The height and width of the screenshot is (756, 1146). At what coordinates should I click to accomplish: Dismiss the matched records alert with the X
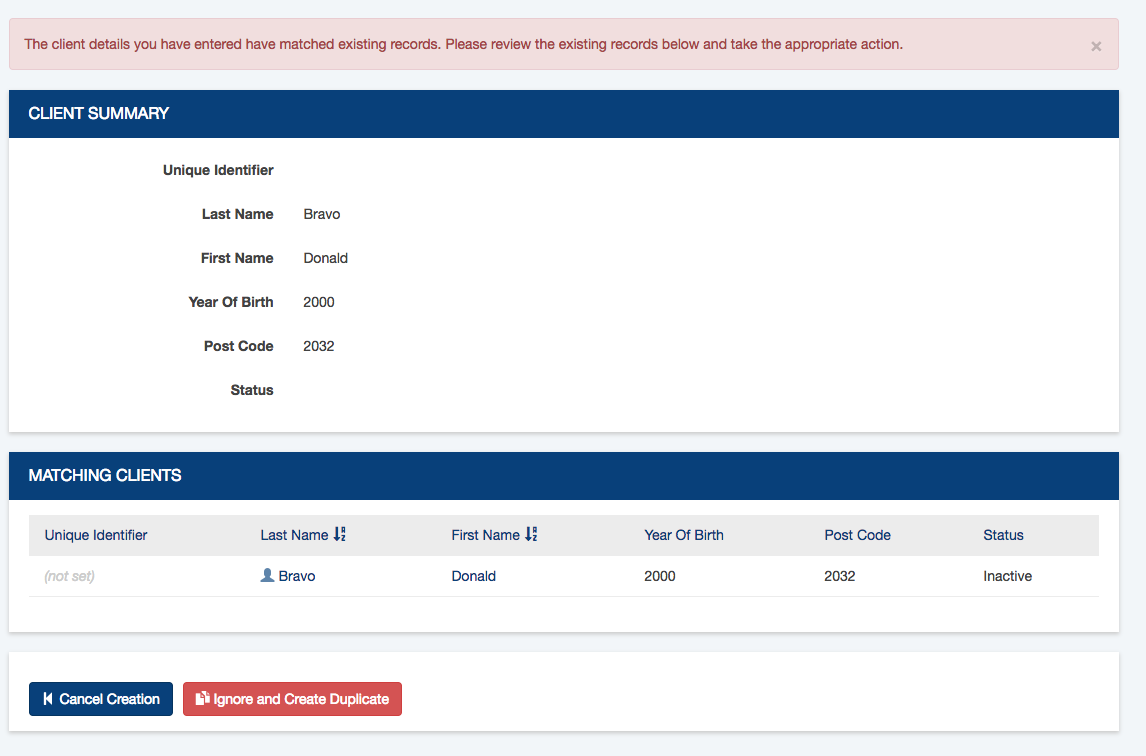pos(1096,46)
